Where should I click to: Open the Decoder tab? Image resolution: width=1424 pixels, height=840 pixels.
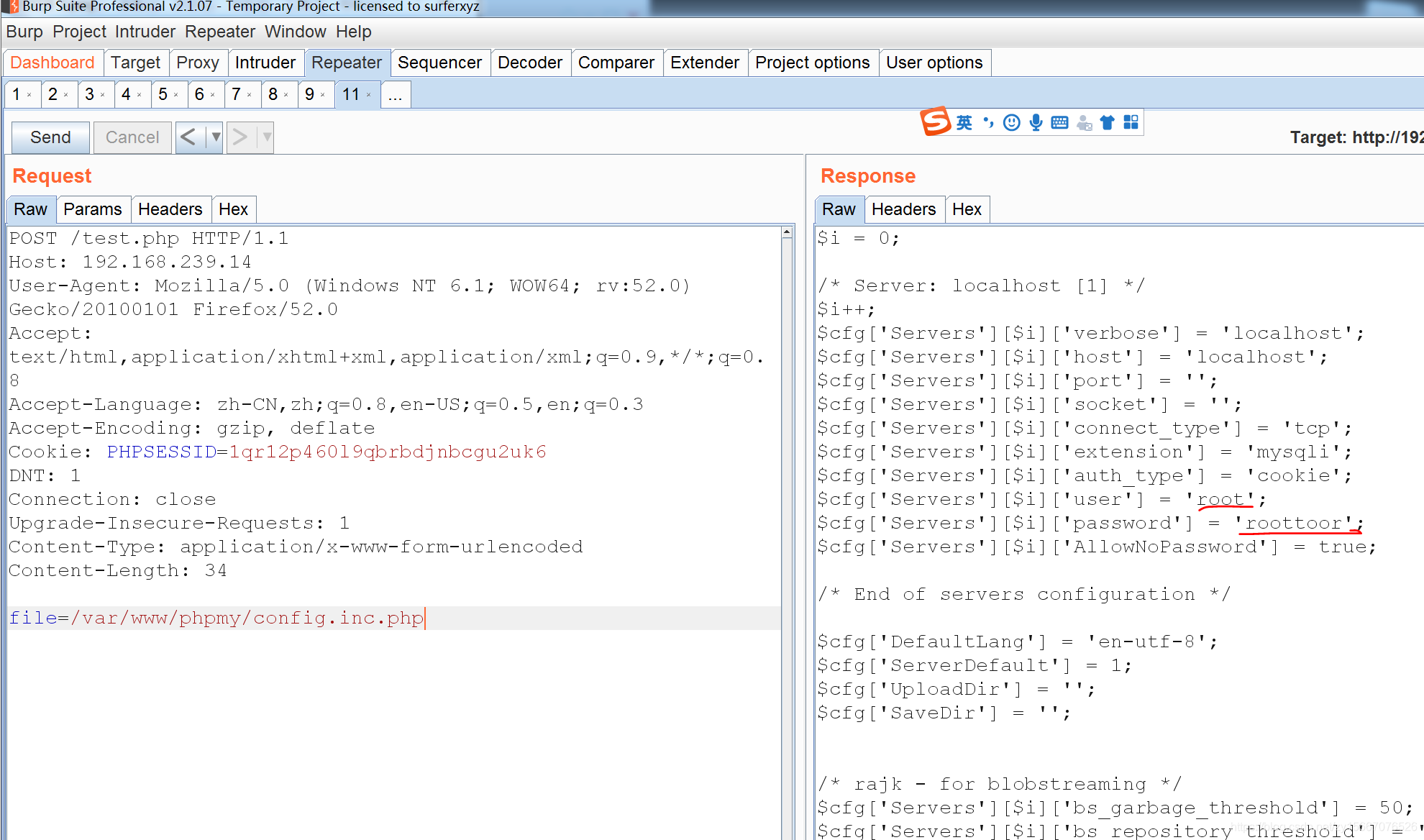click(529, 62)
